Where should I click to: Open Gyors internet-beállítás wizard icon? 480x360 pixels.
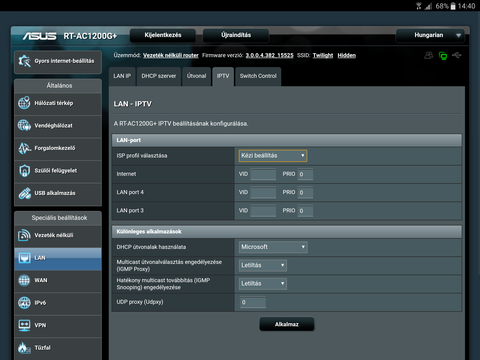tap(24, 61)
